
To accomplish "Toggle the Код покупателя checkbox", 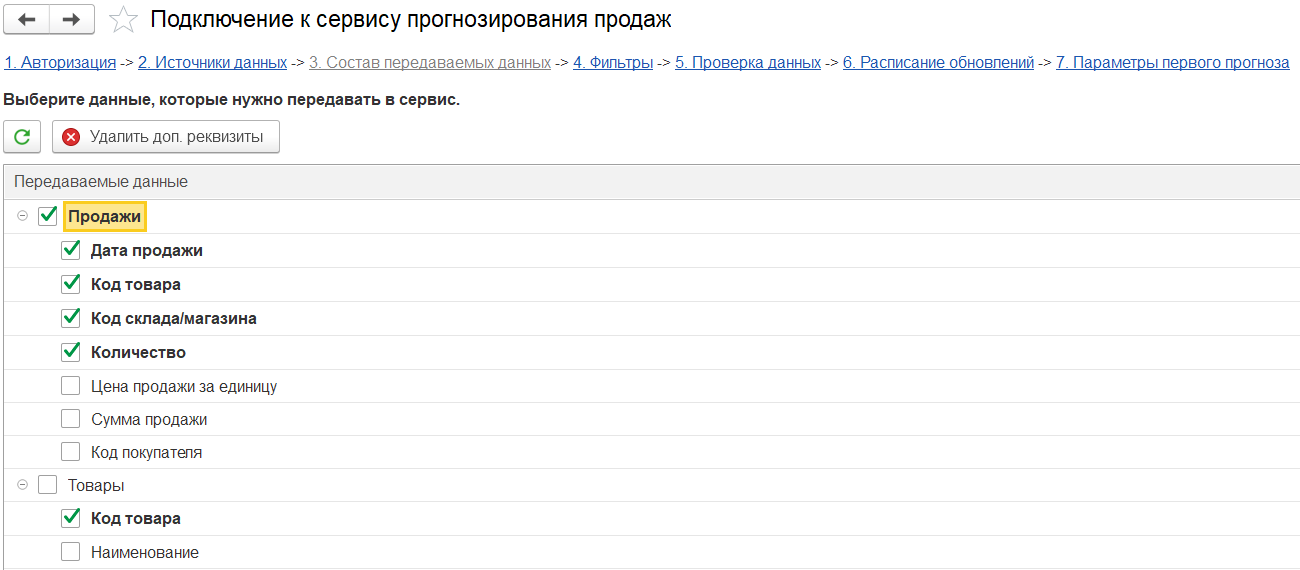I will [x=71, y=452].
